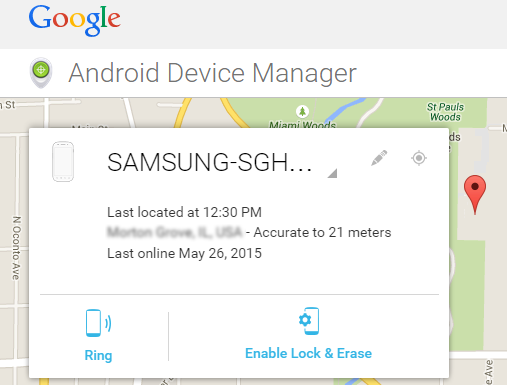Click the Miami Woods tree park icon
This screenshot has width=507, height=385.
click(302, 111)
